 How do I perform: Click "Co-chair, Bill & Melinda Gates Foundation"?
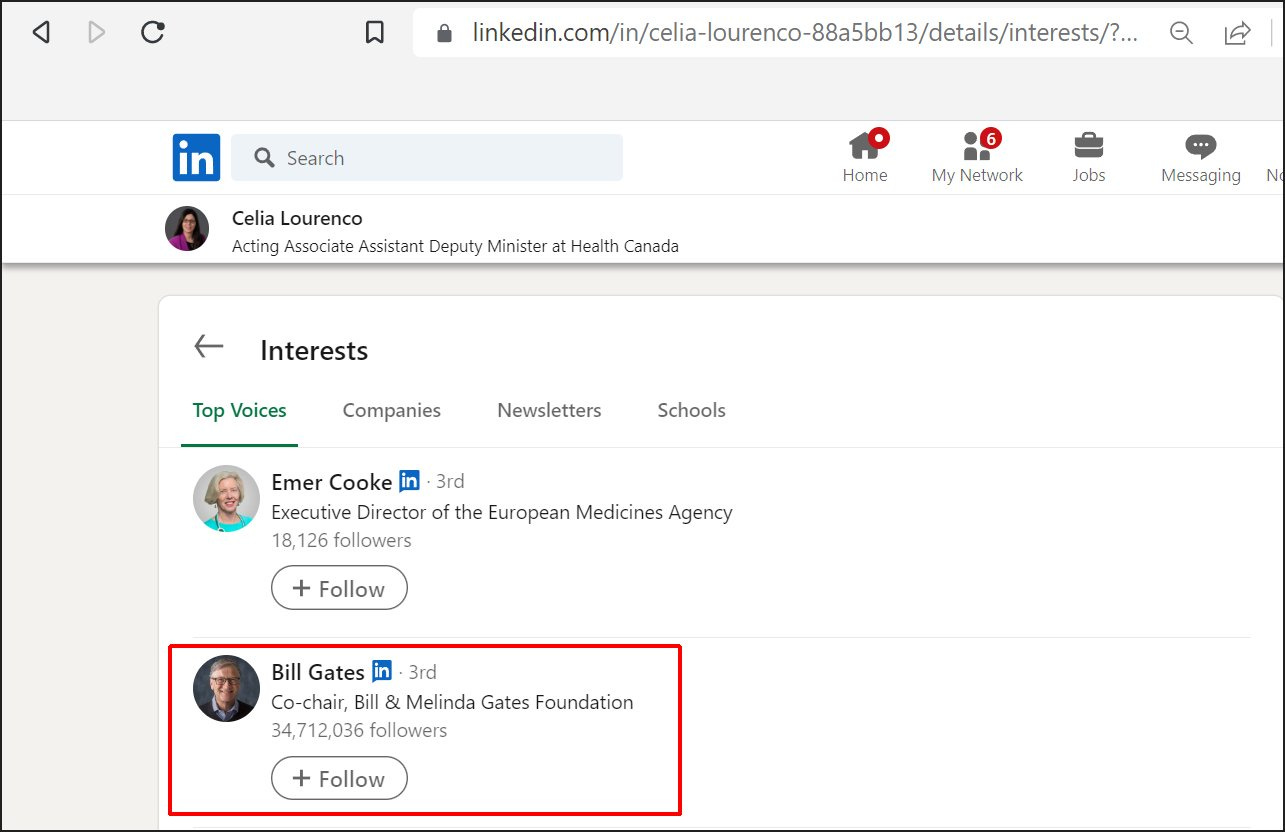point(452,703)
